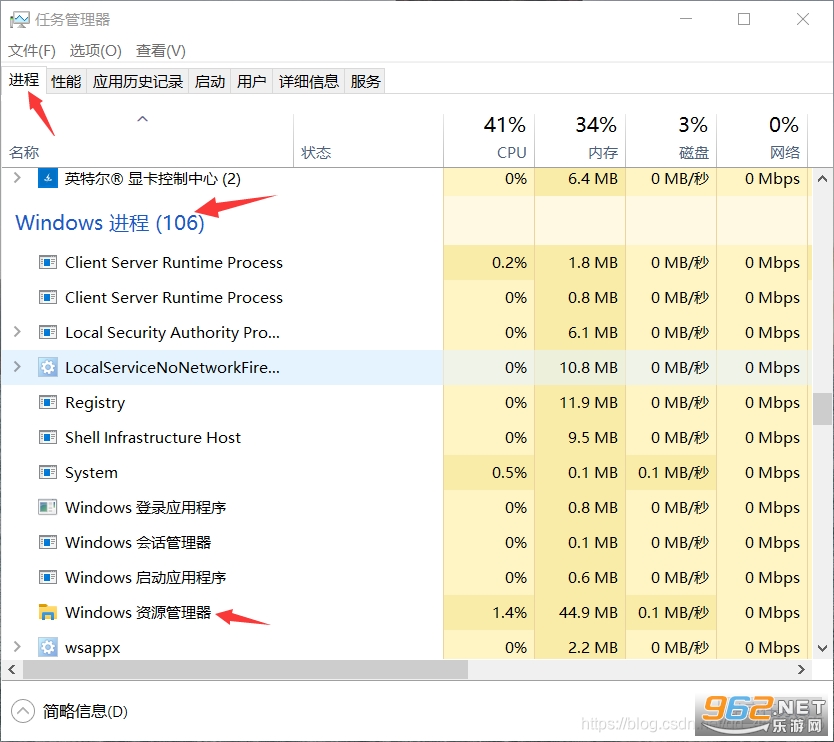This screenshot has height=742, width=834.
Task: Select the System process name
Action: pyautogui.click(x=91, y=472)
